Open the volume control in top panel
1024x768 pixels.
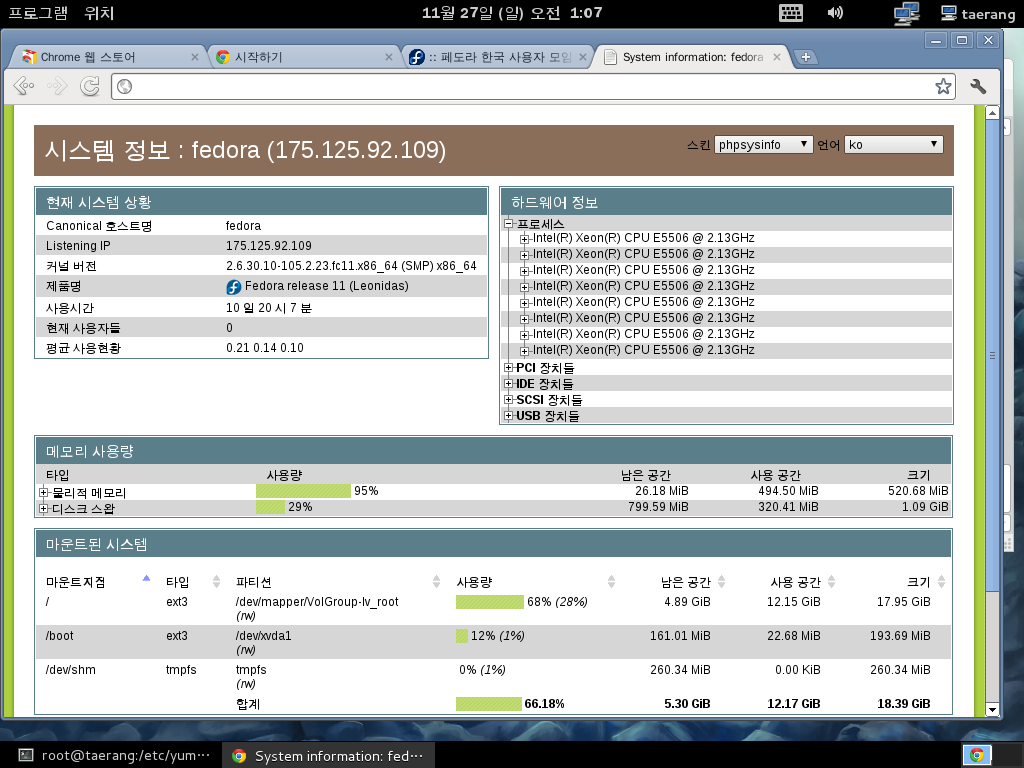[835, 13]
